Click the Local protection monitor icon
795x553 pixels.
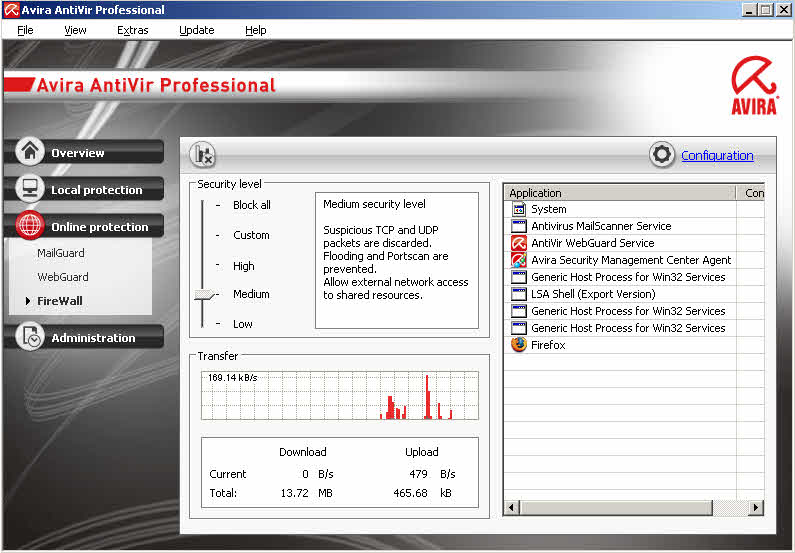[x=30, y=189]
